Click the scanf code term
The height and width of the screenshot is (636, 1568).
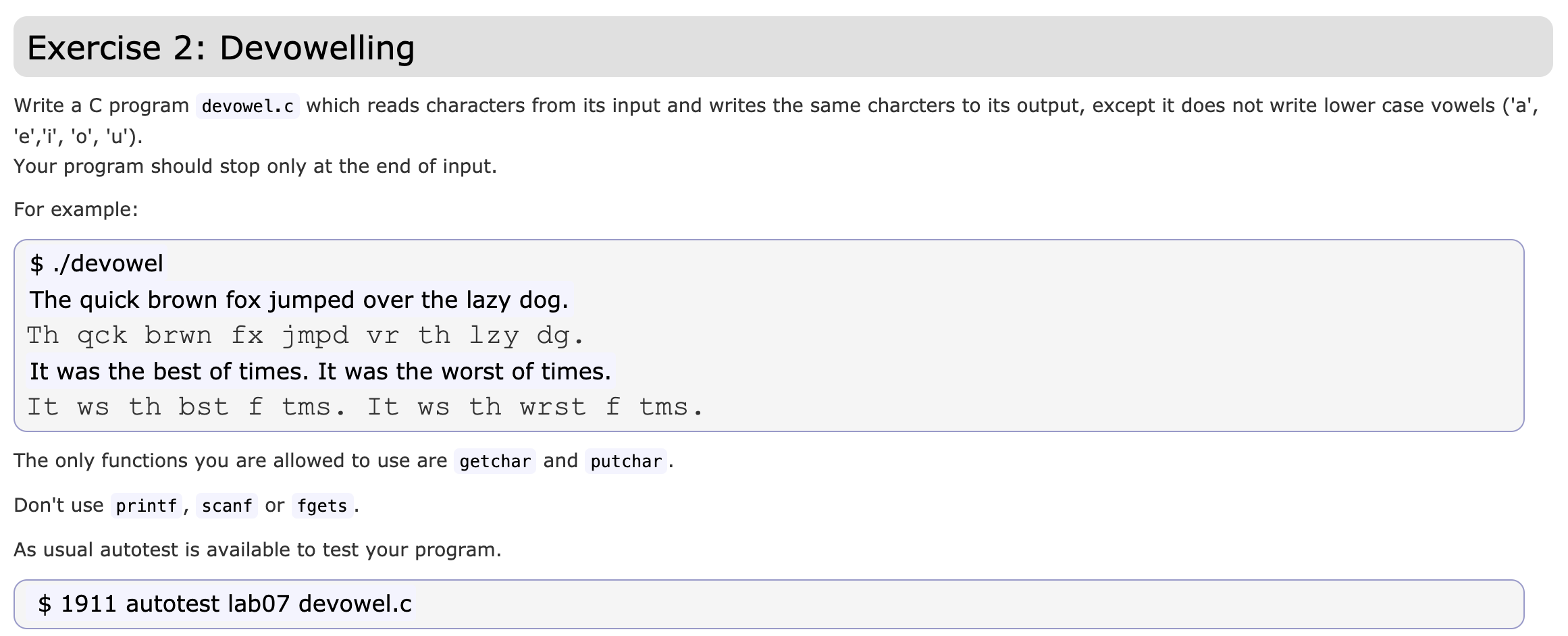[x=227, y=506]
